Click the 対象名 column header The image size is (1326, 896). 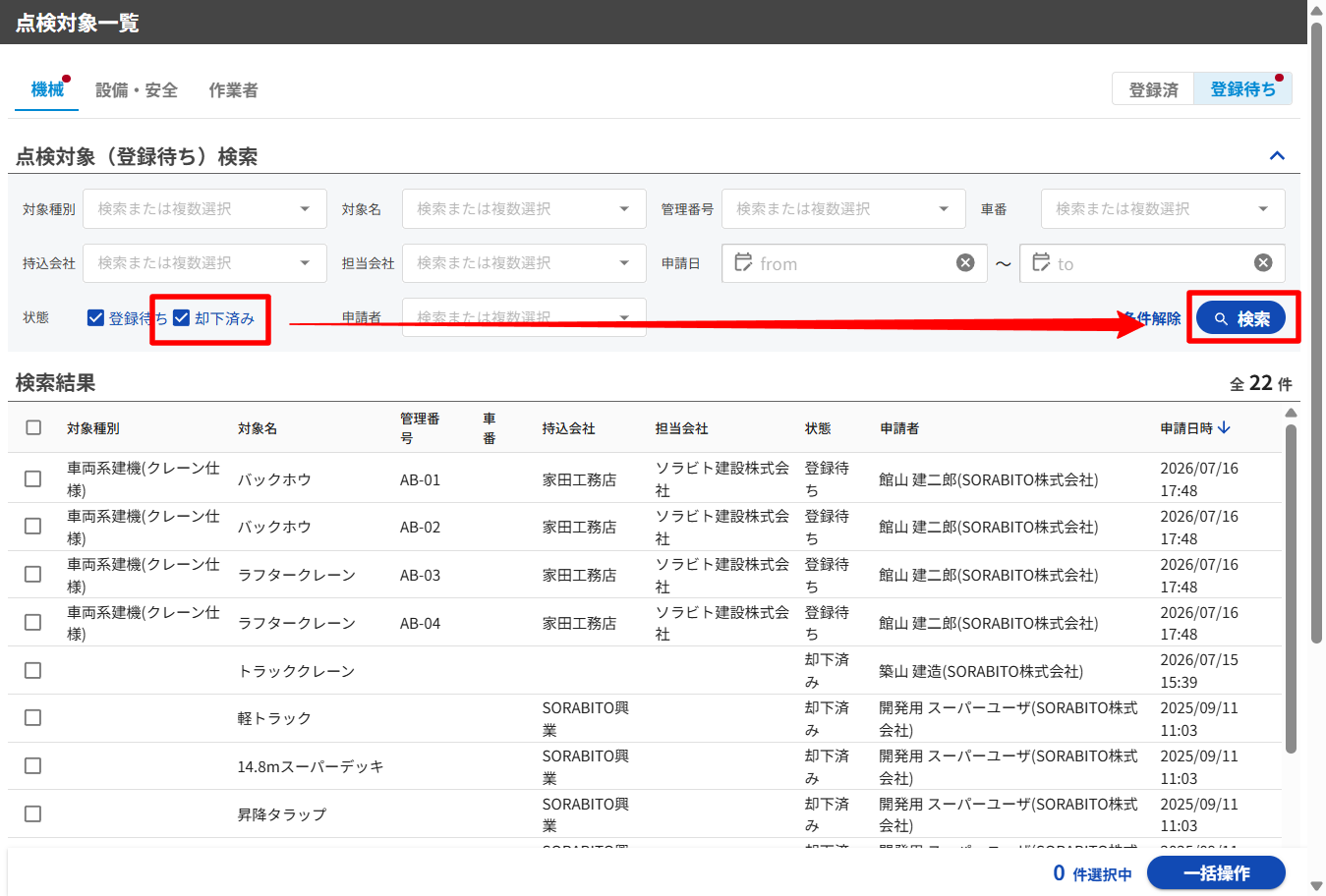(x=258, y=427)
